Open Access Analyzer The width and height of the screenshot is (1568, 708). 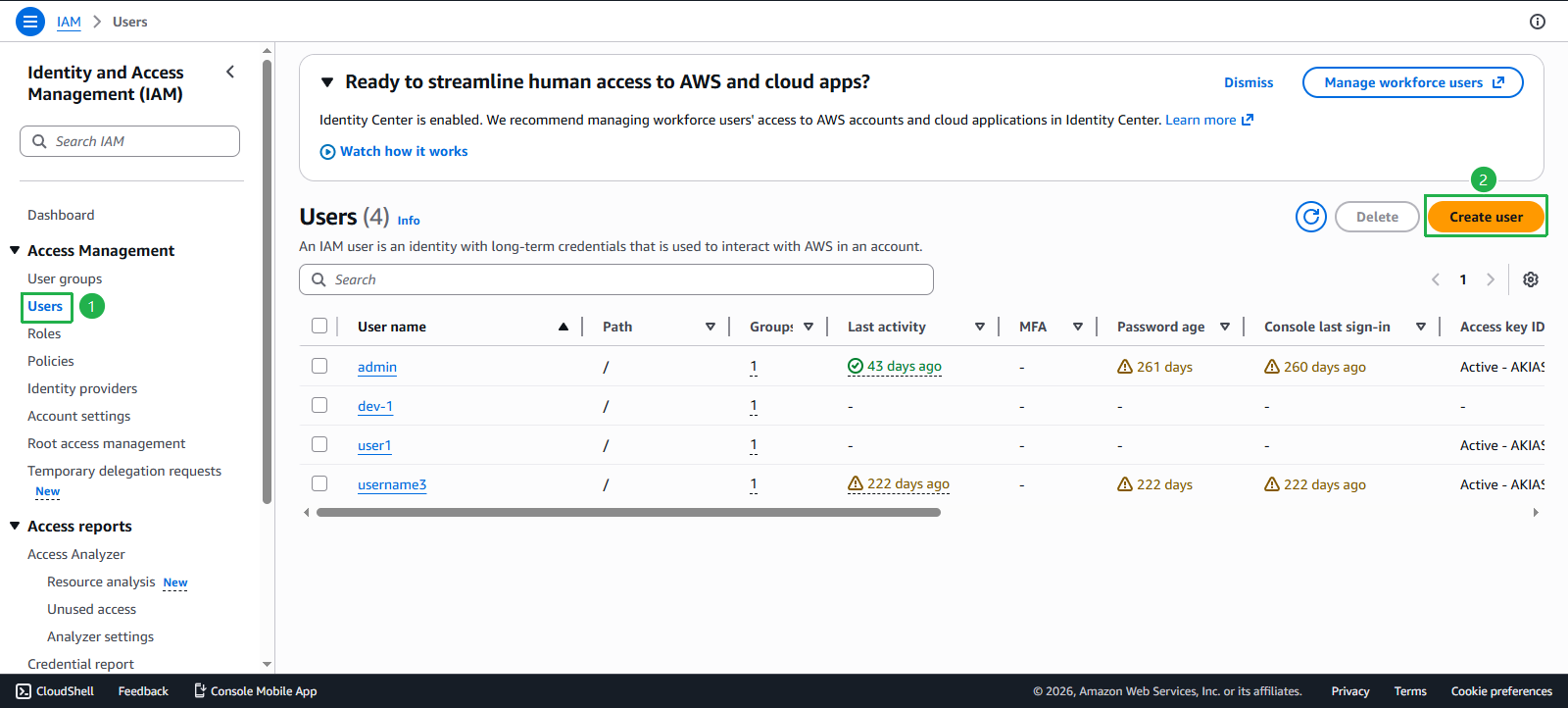76,554
